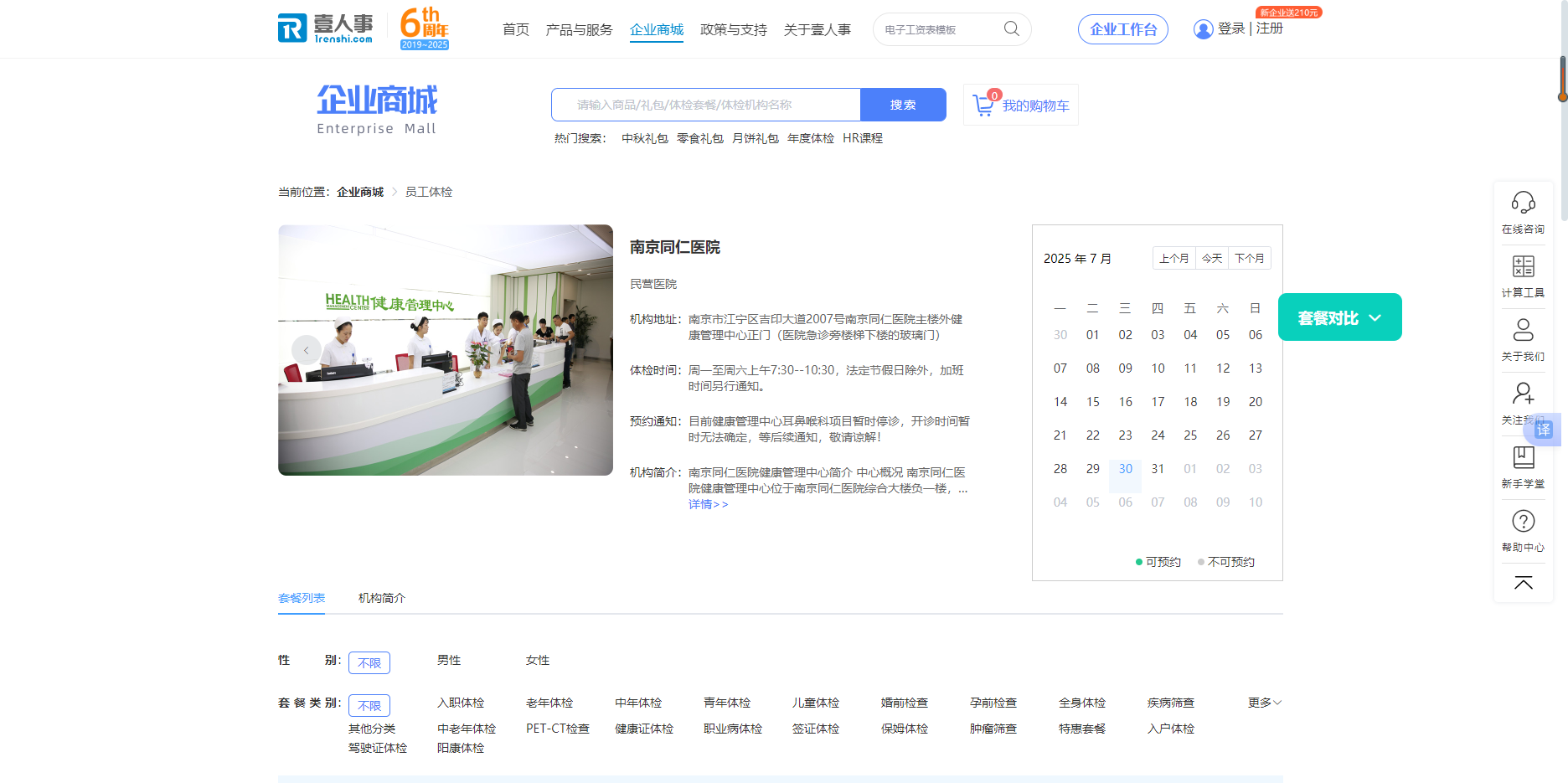Click the user avatar icon
This screenshot has height=783, width=1568.
coord(1203,29)
